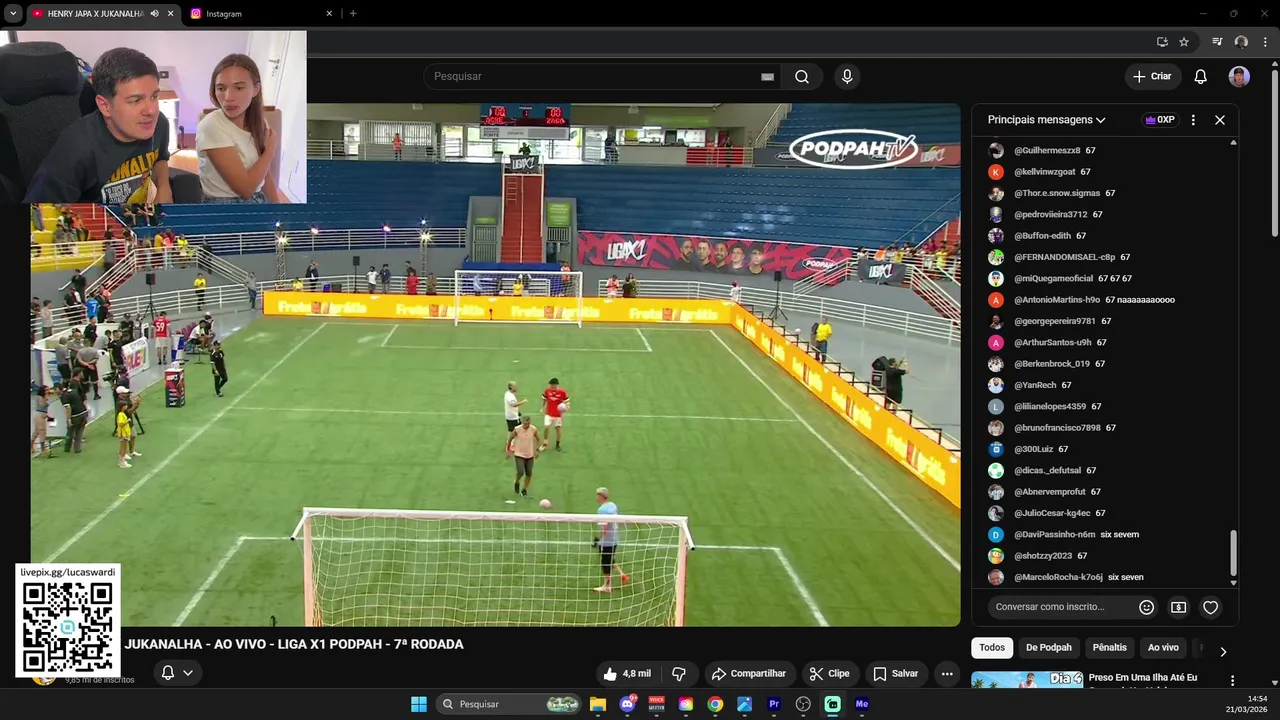Open Voicemeeter from taskbar
This screenshot has height=720, width=1280.
click(x=656, y=704)
